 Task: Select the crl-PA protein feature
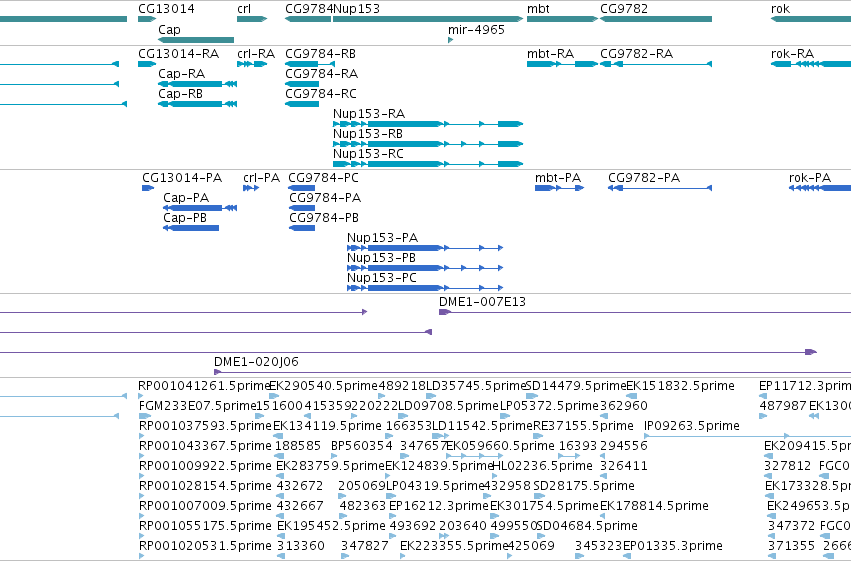251,188
